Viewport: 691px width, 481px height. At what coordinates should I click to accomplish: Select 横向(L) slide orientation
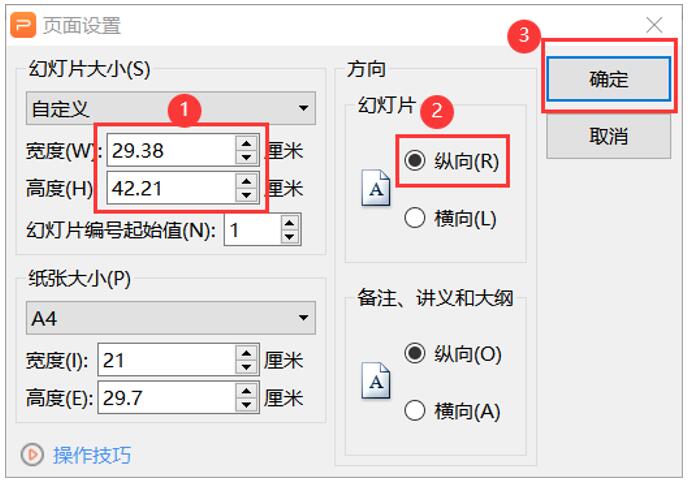(415, 218)
